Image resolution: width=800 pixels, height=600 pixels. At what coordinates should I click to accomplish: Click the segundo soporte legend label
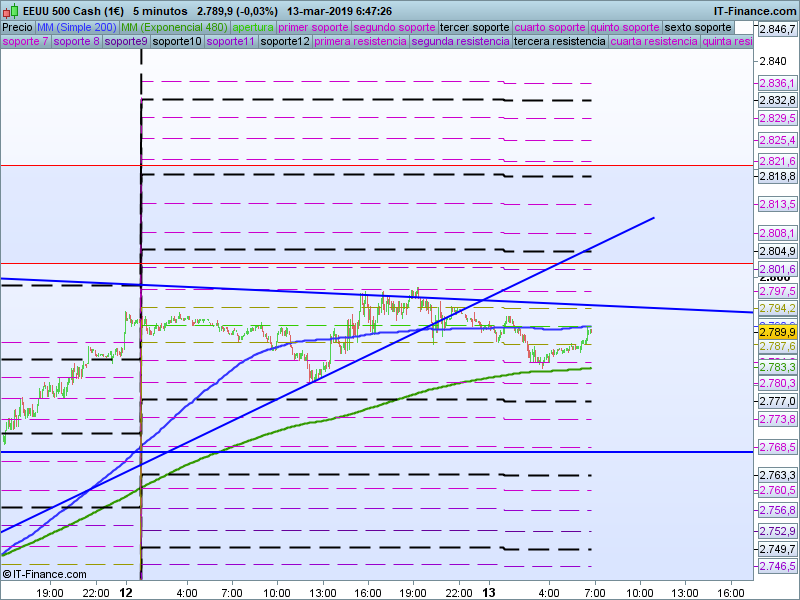[394, 28]
